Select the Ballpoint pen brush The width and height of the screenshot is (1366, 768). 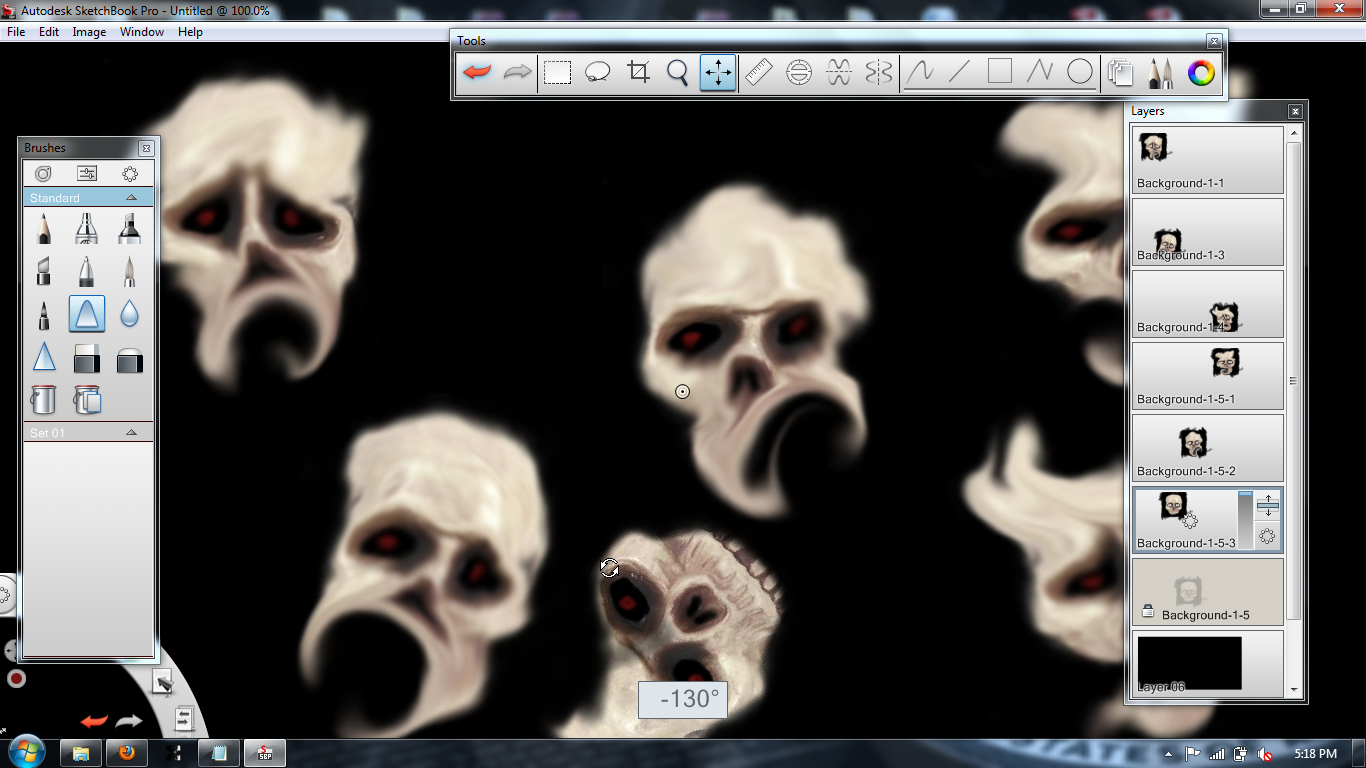[x=87, y=271]
